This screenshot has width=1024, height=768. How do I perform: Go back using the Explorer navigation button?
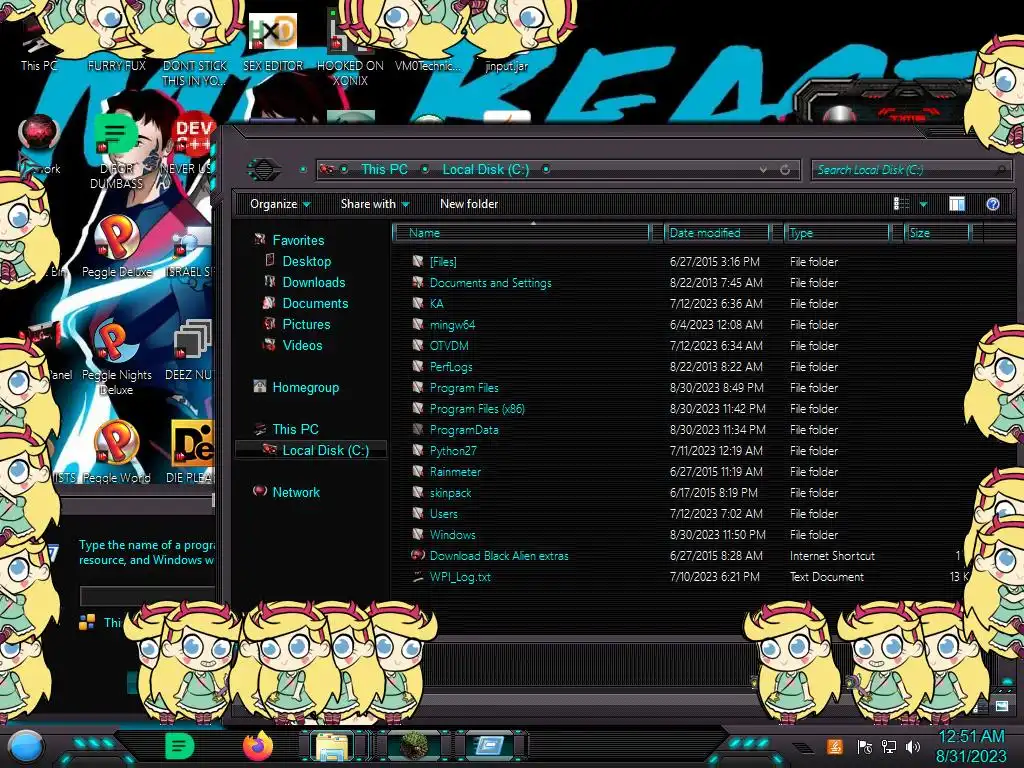(263, 170)
